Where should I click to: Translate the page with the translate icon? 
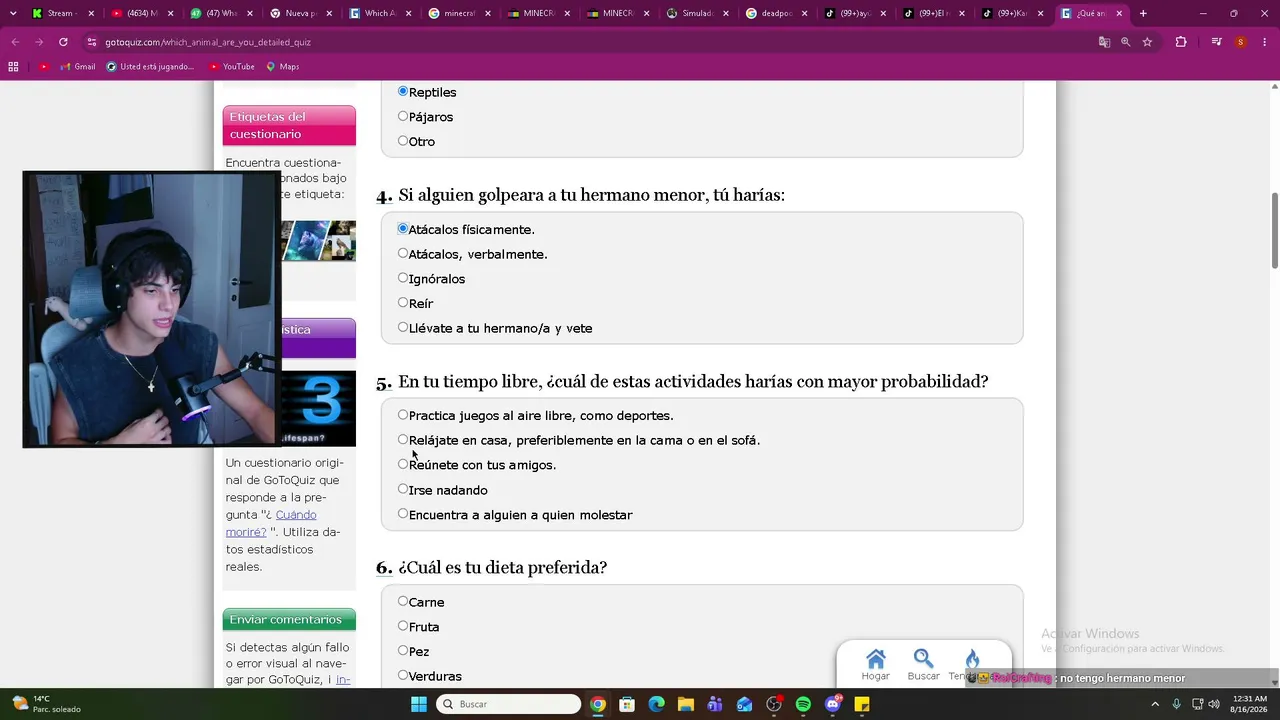click(1104, 42)
